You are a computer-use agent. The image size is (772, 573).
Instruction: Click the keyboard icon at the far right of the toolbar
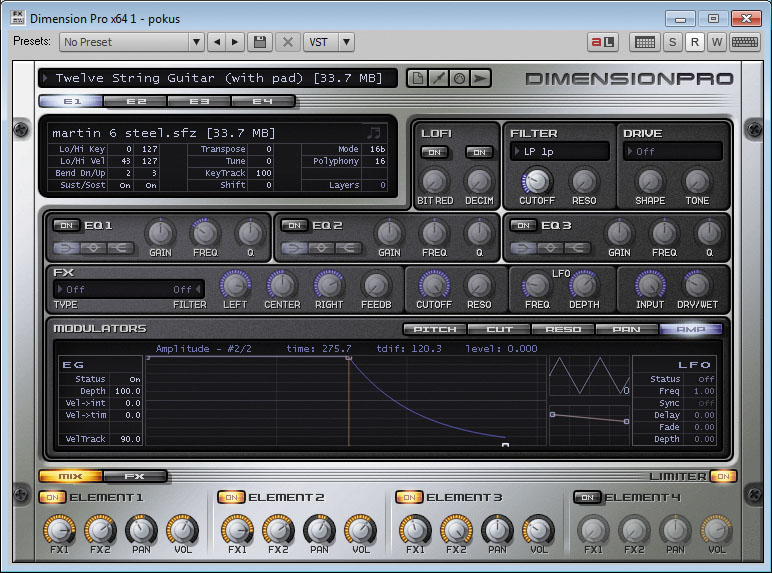pyautogui.click(x=743, y=42)
